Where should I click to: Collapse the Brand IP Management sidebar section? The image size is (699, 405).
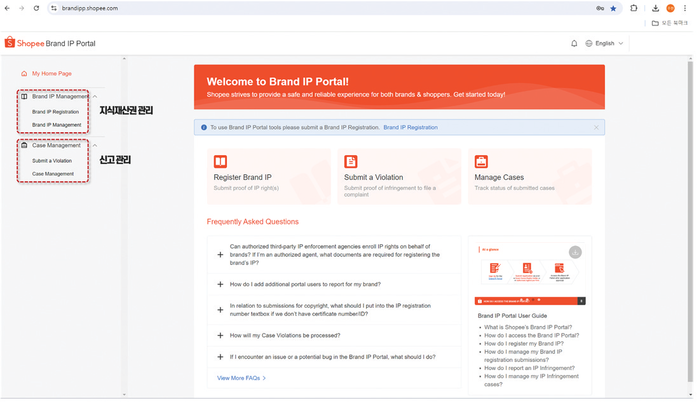[x=95, y=96]
